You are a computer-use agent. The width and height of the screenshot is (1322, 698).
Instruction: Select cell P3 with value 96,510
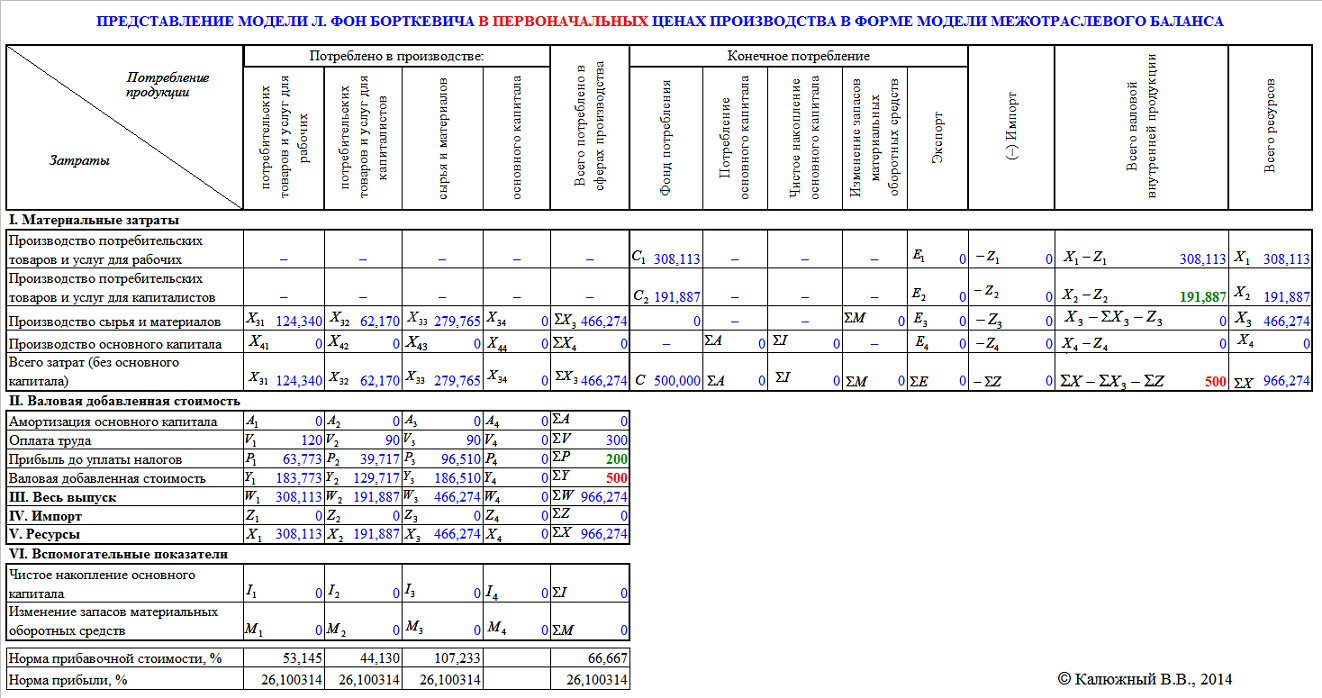443,459
